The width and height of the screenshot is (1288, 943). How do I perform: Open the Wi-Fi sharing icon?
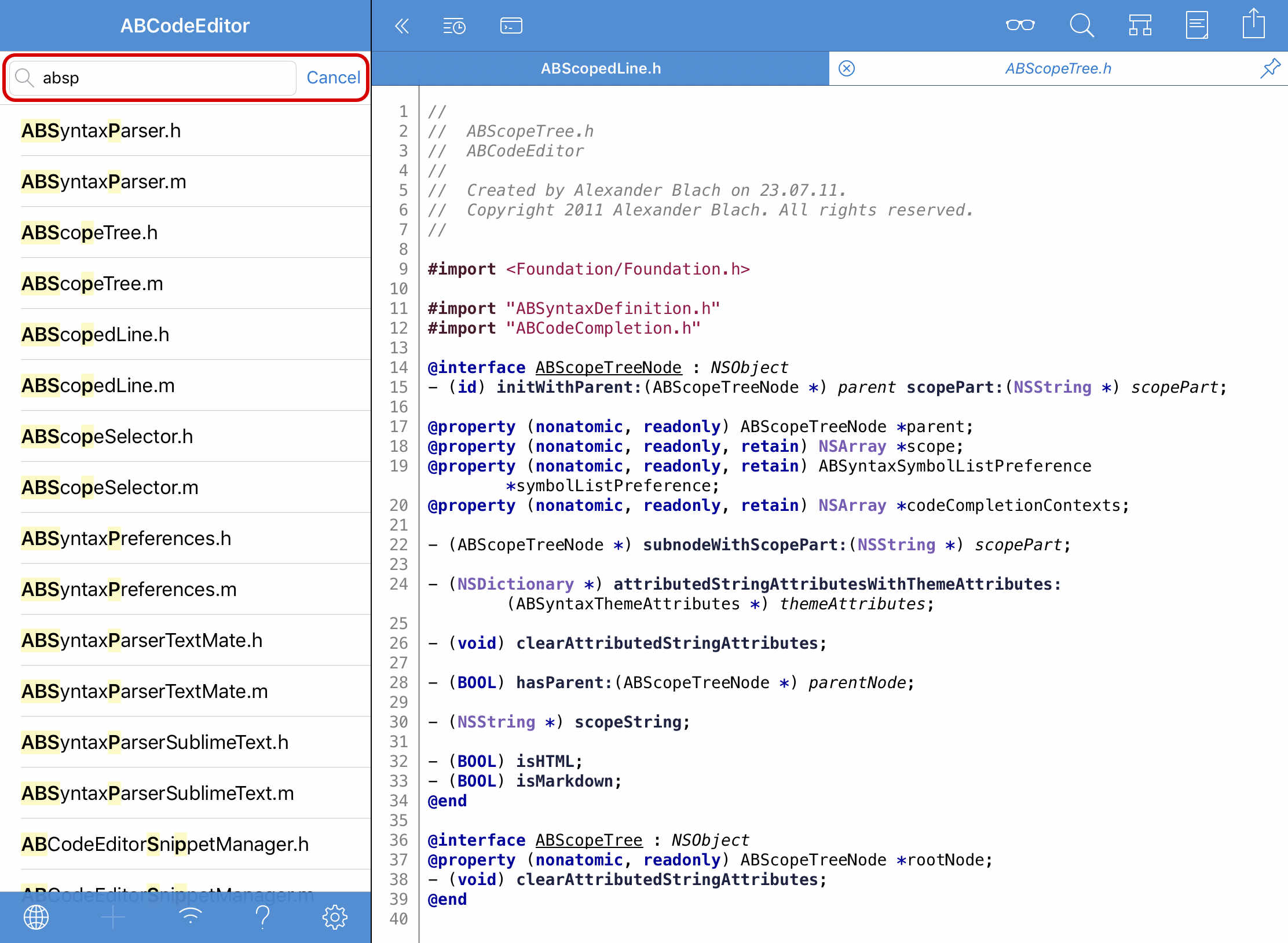190,916
